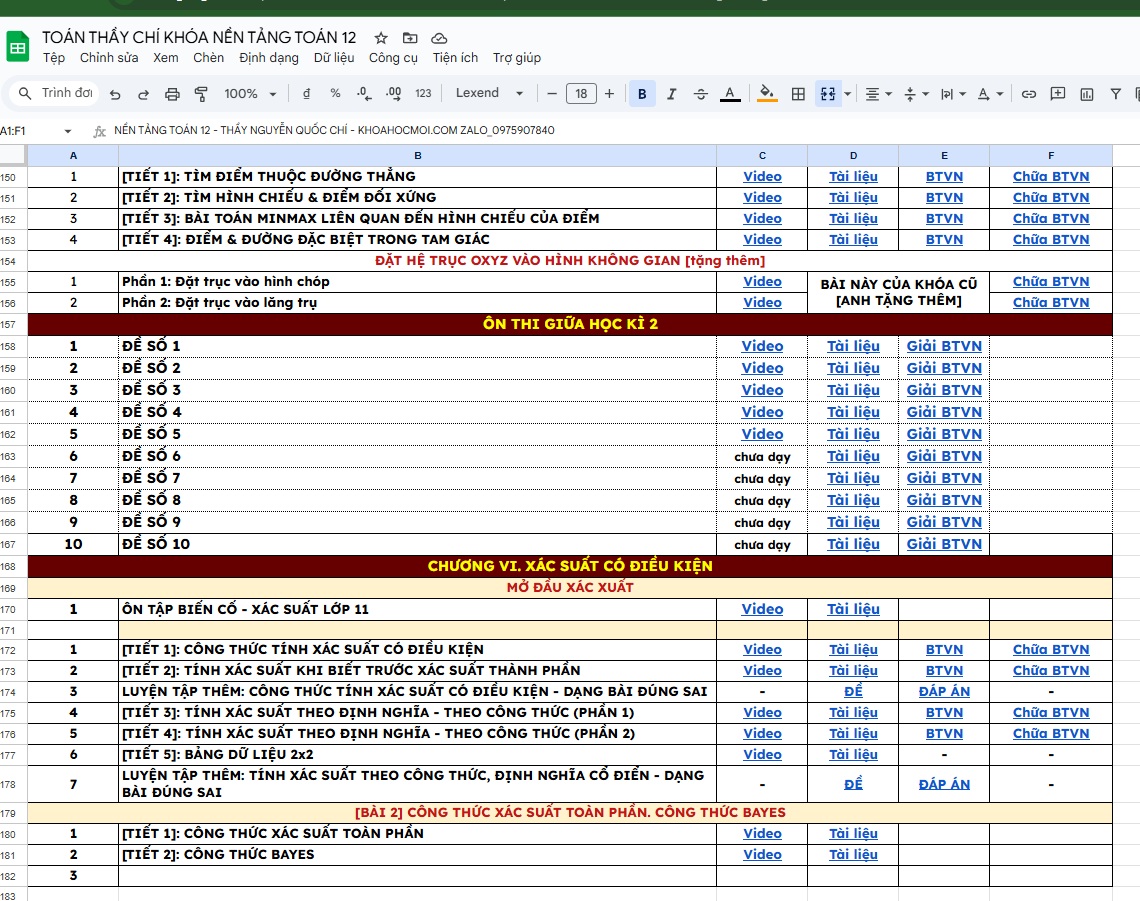Increase font size with the plus button
The height and width of the screenshot is (901, 1140).
coord(609,93)
